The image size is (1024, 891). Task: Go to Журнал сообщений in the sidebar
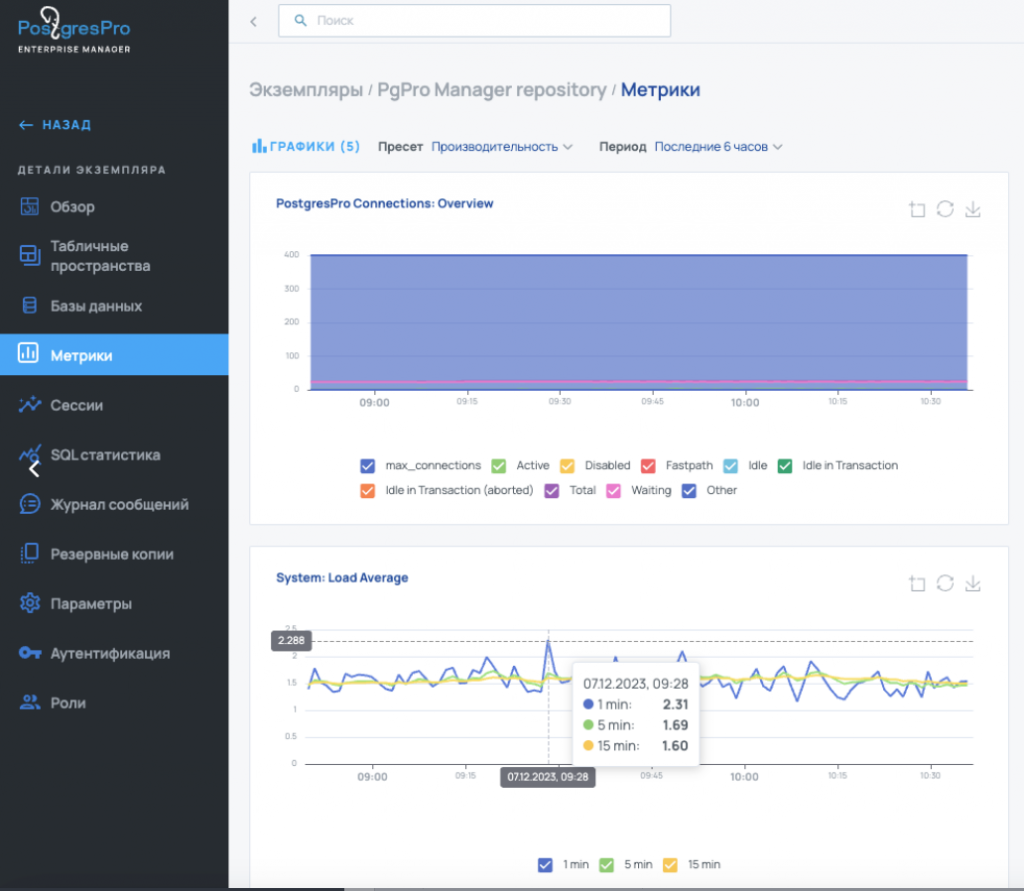coord(119,505)
